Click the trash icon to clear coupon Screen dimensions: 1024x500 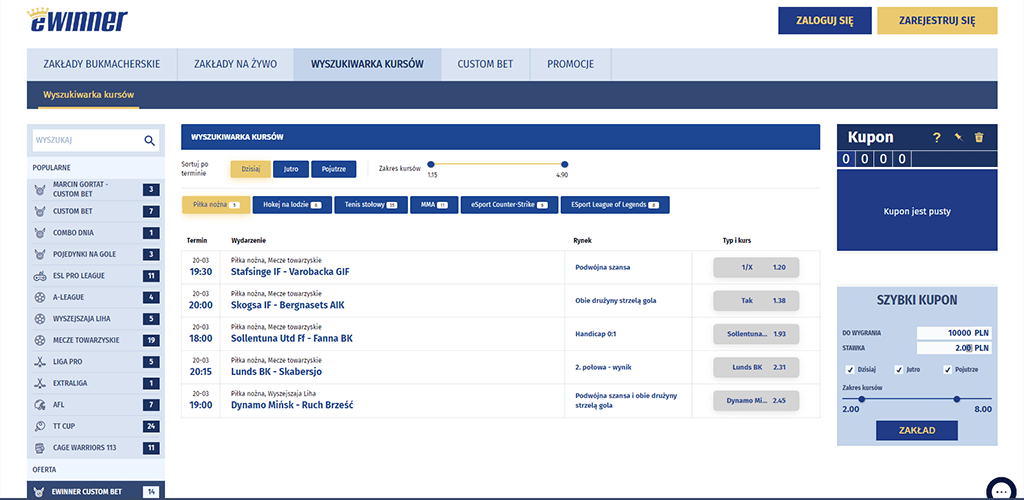[979, 138]
